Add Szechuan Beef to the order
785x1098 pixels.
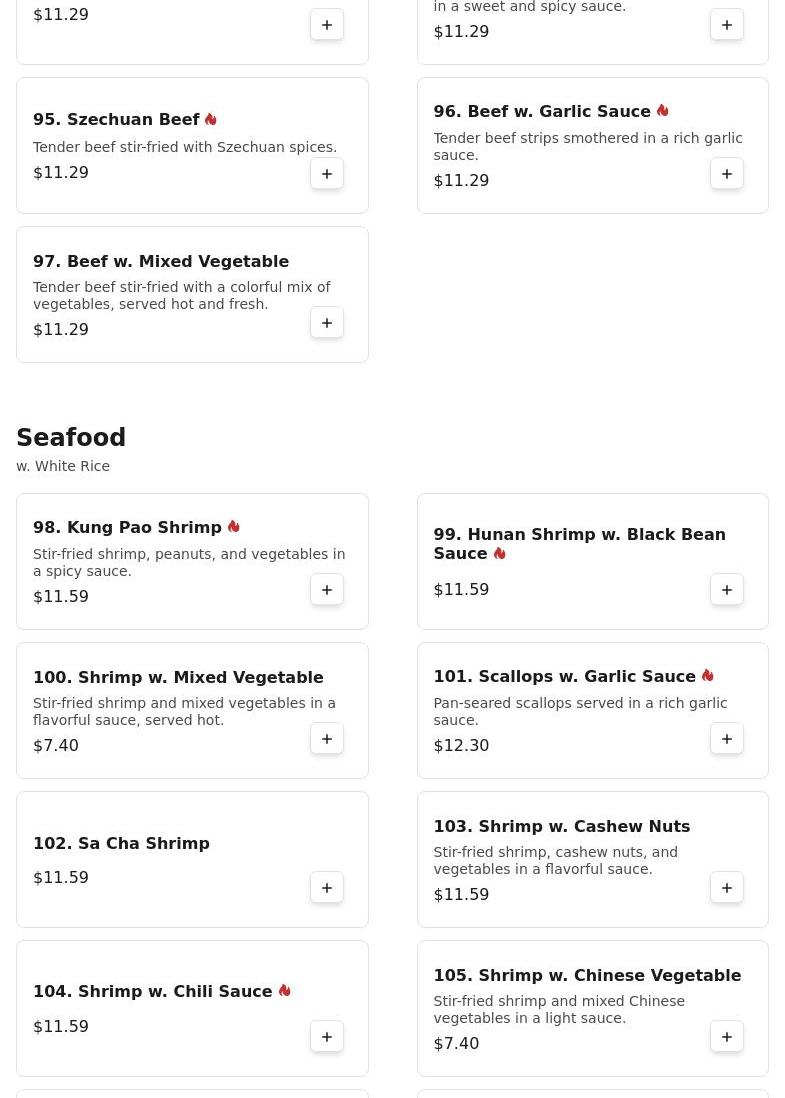[x=327, y=174]
